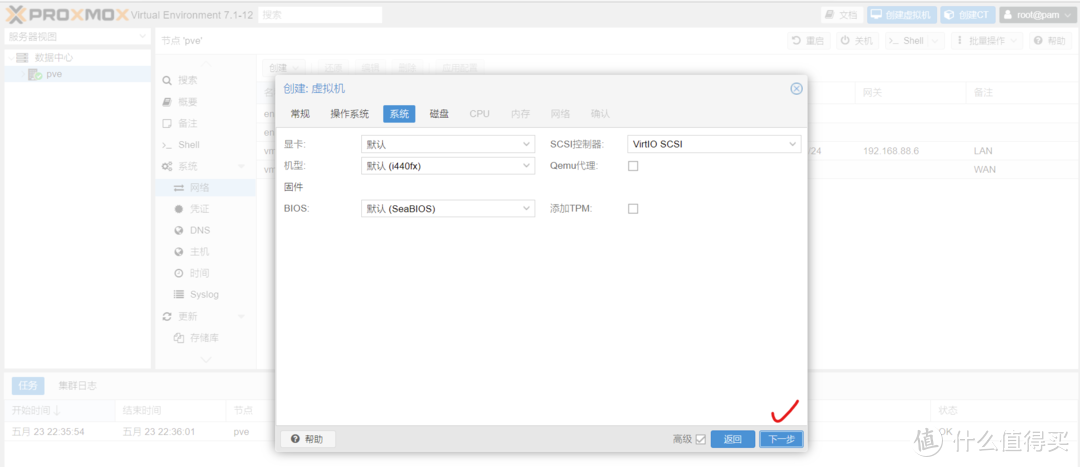Switch to the 磁盘 tab
Viewport: 1080px width, 467px height.
coord(439,114)
